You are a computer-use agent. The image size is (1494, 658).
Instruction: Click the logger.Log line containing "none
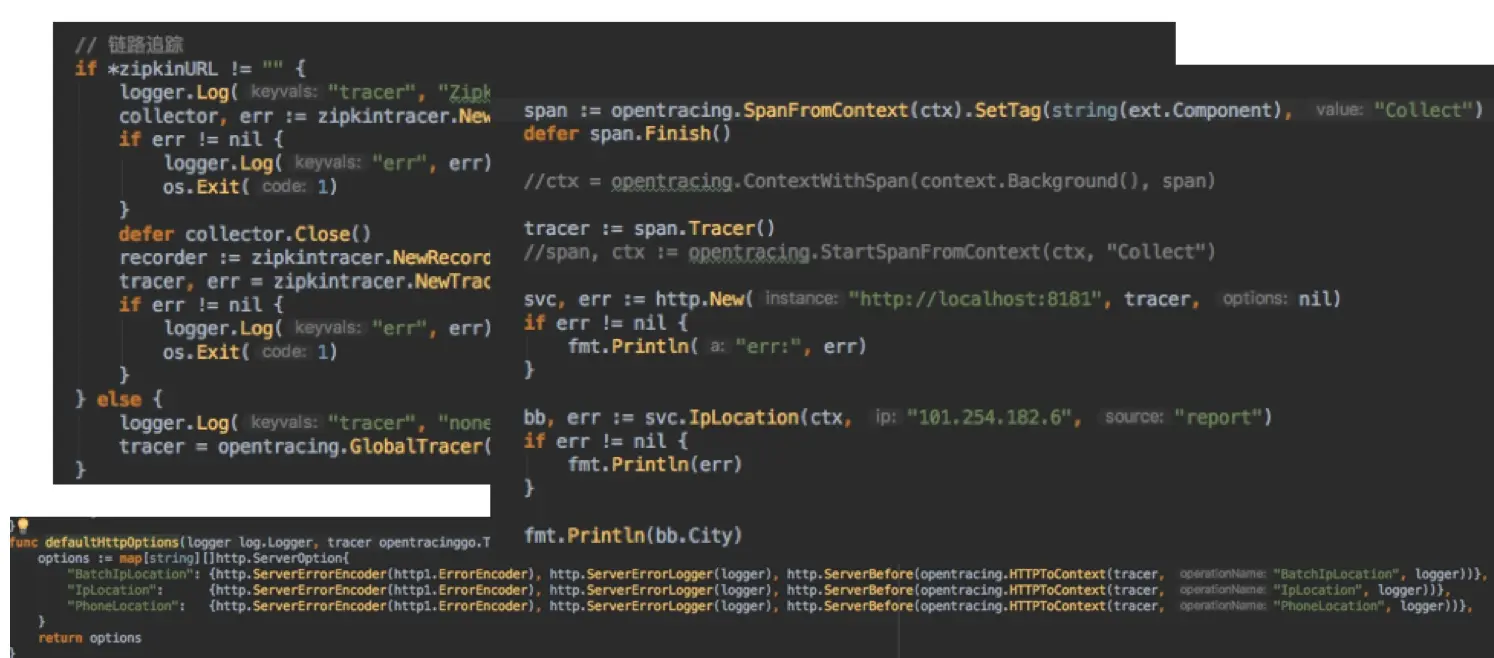coord(305,423)
